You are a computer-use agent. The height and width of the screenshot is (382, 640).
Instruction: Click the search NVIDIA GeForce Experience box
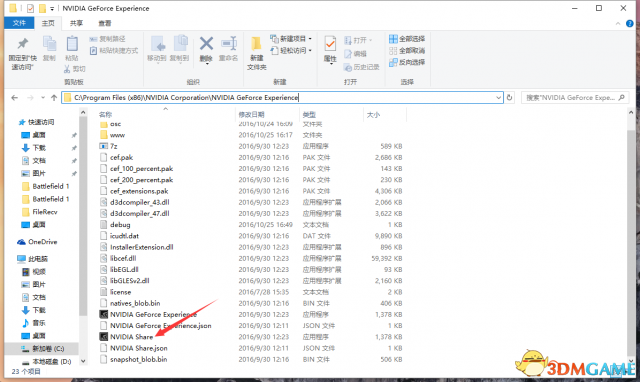pyautogui.click(x=575, y=98)
